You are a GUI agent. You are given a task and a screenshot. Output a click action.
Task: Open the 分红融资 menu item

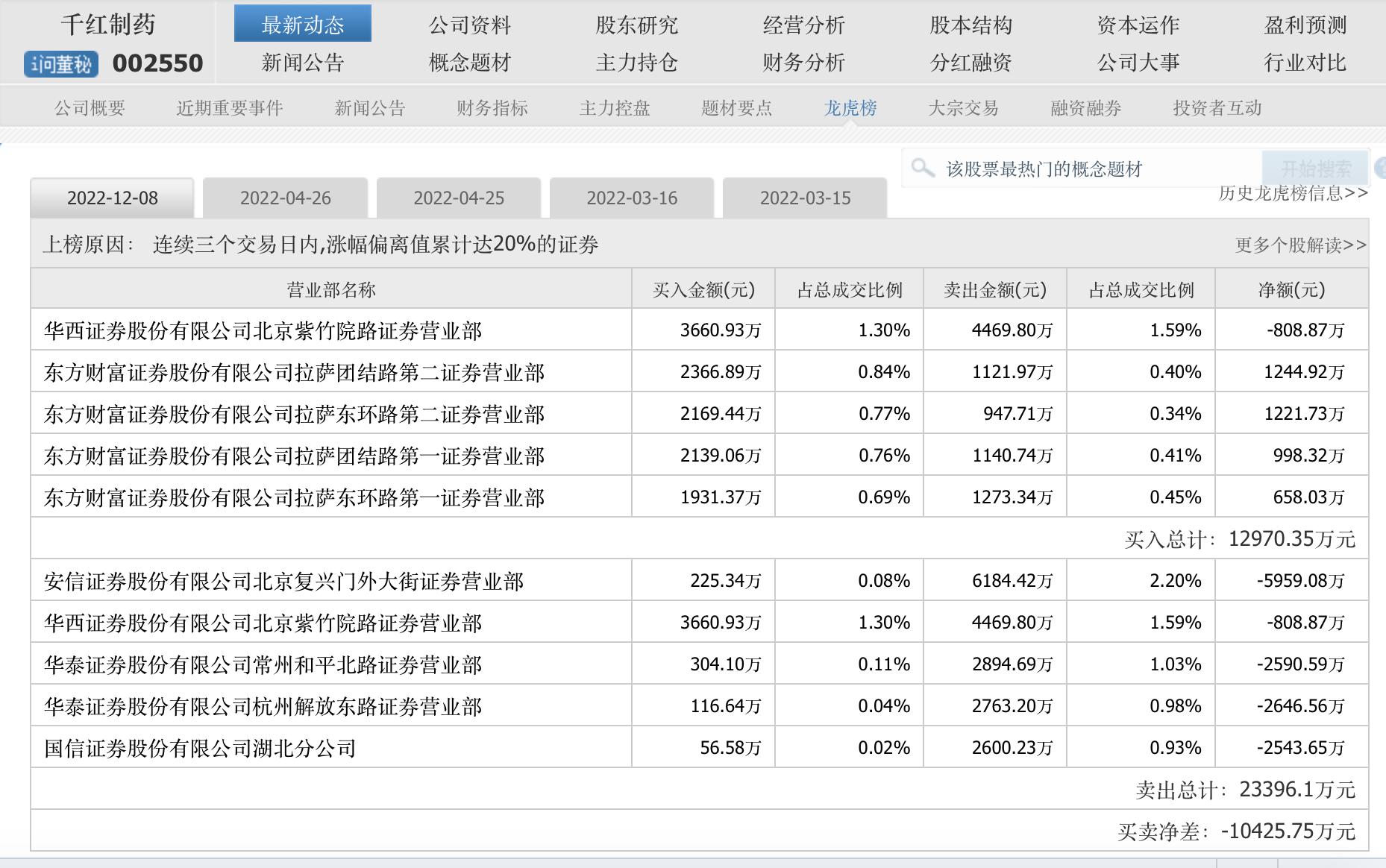coord(971,63)
